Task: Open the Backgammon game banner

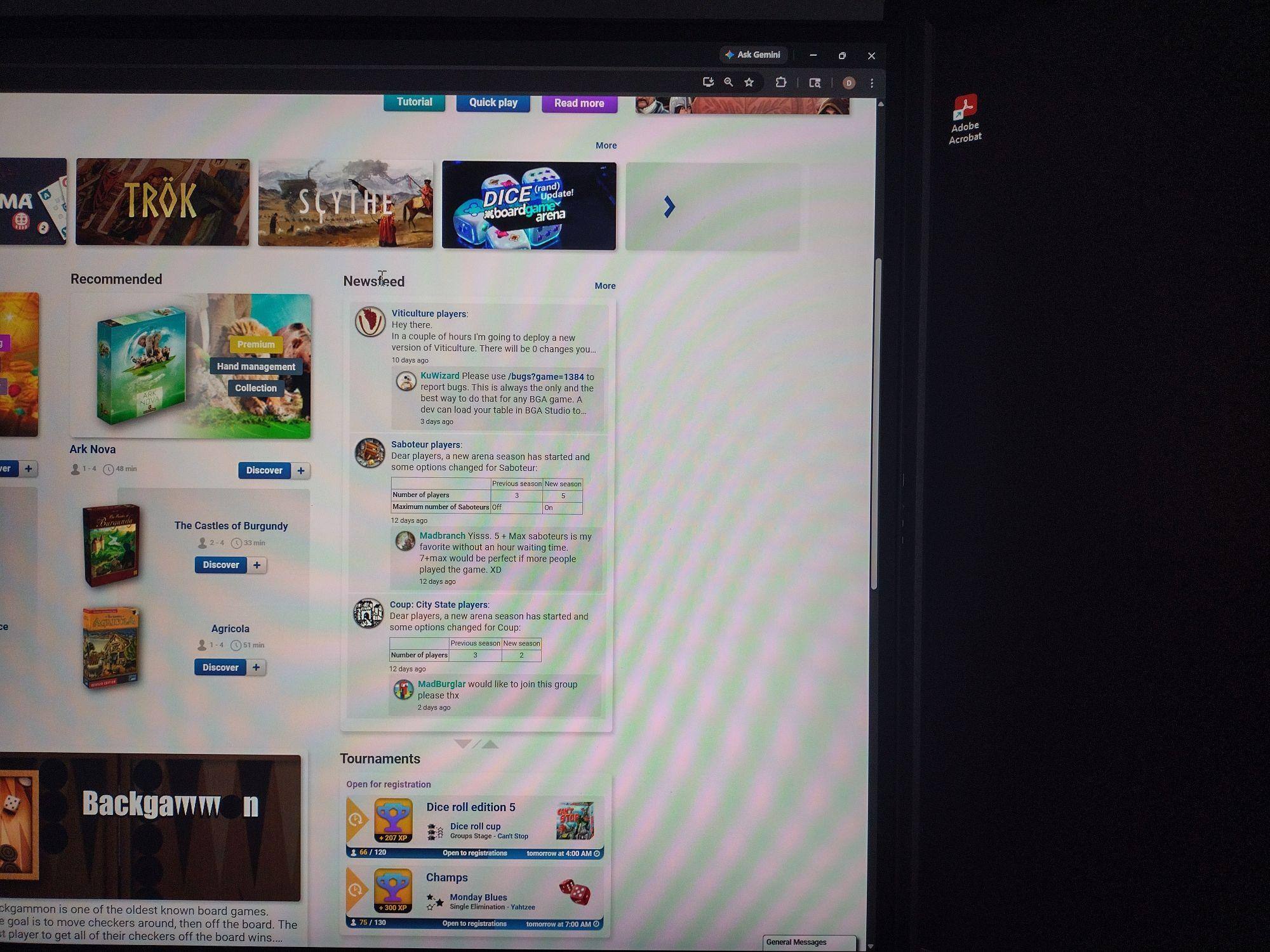Action: click(x=150, y=827)
